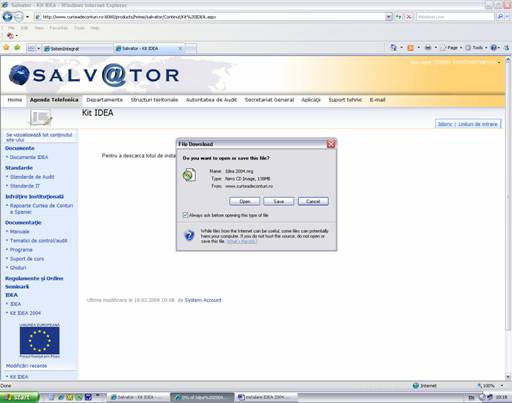This screenshot has height=403, width=512.
Task: Click the Save button in File Download
Action: [279, 201]
